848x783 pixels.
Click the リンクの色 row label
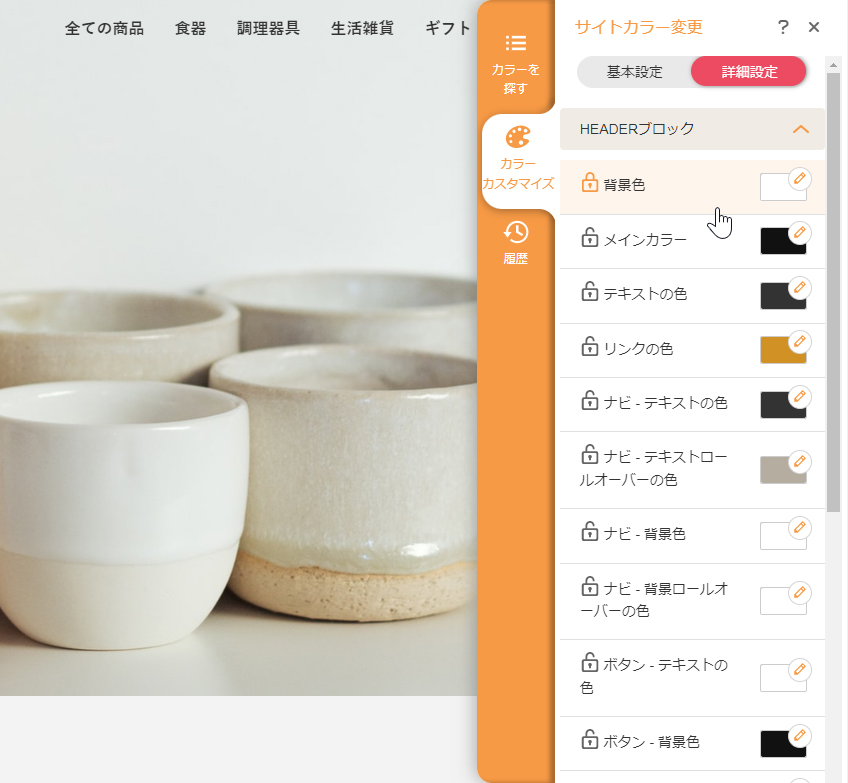click(638, 349)
